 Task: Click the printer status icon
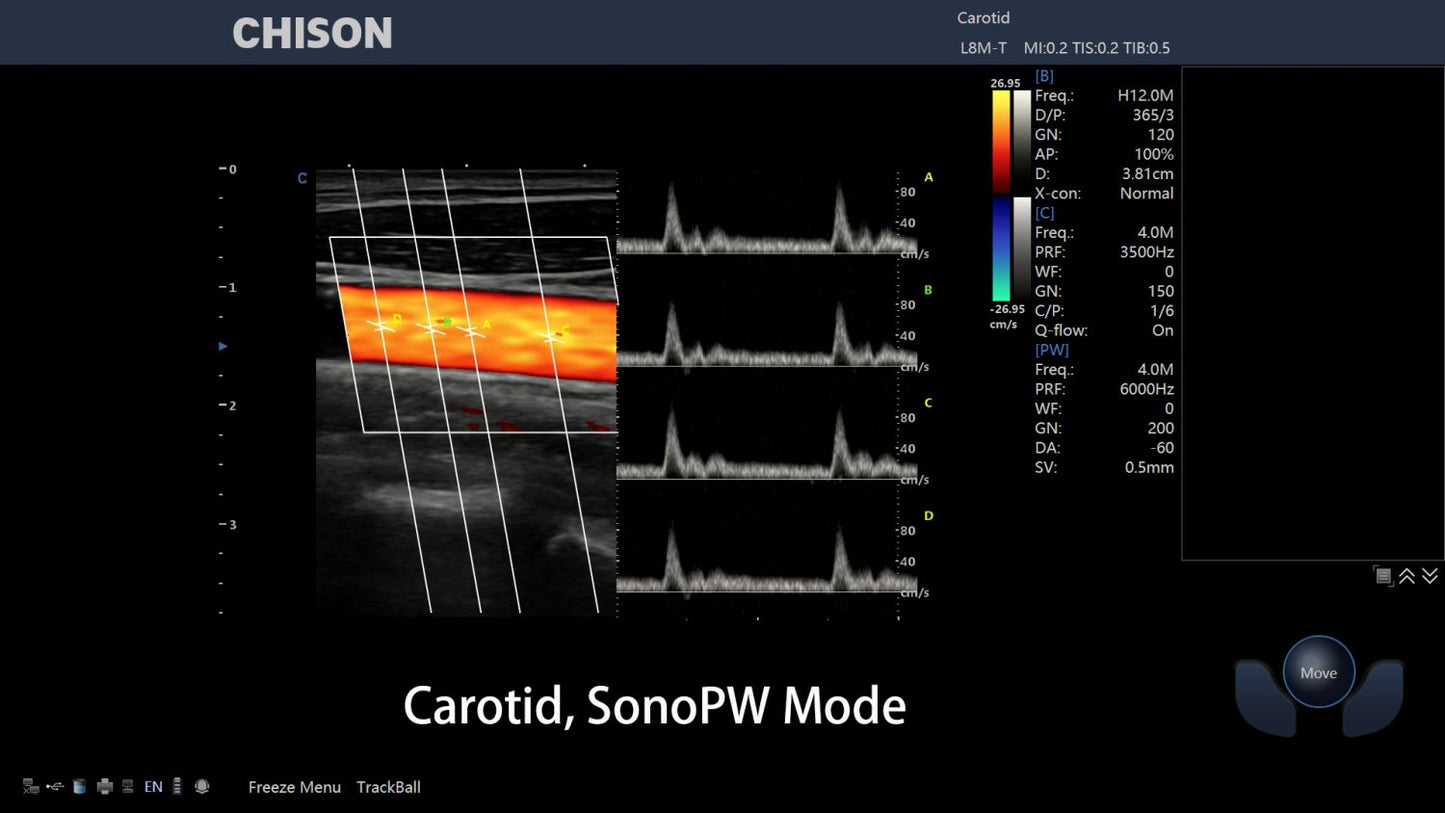coord(105,787)
